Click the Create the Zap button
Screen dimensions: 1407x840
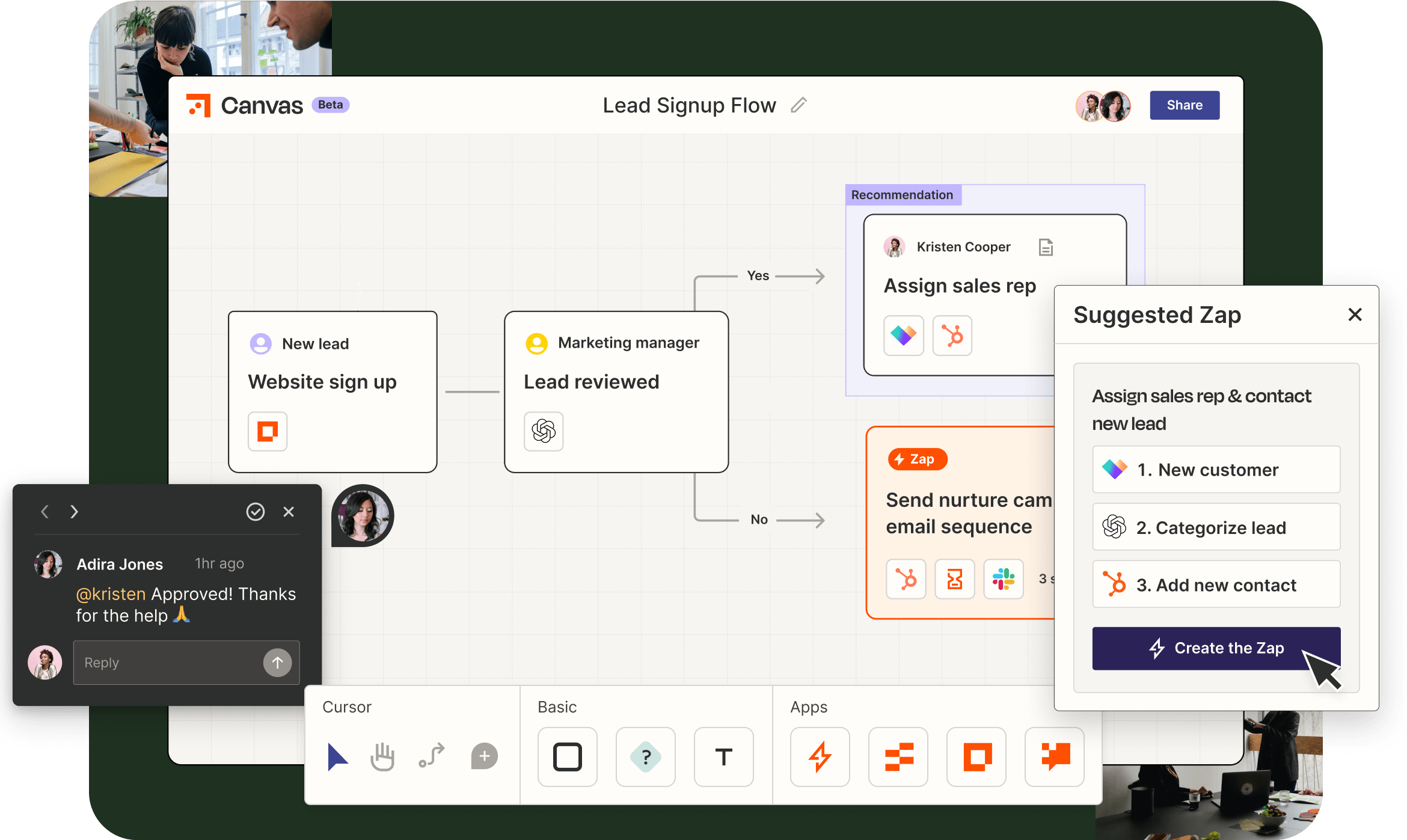1216,648
